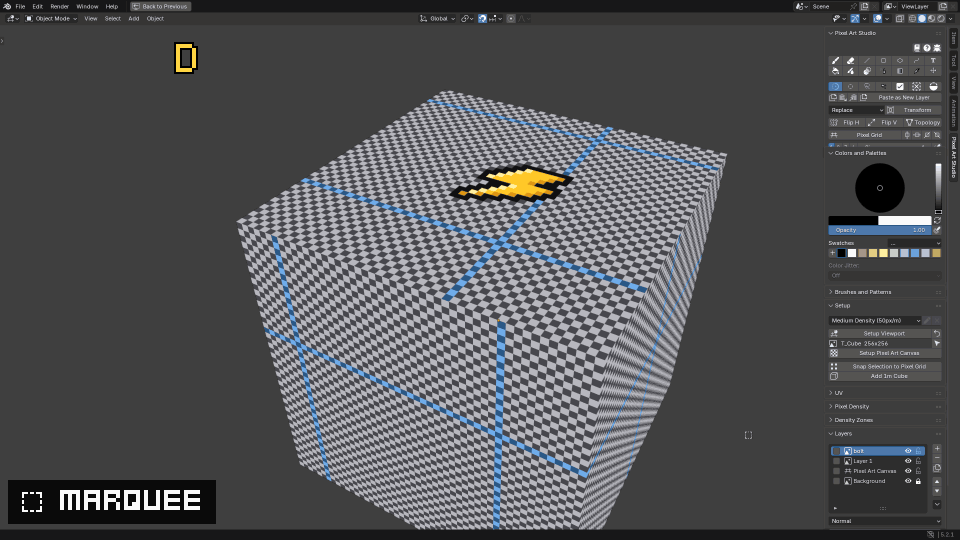The image size is (960, 540).
Task: Open the Help menu
Action: pyautogui.click(x=111, y=6)
